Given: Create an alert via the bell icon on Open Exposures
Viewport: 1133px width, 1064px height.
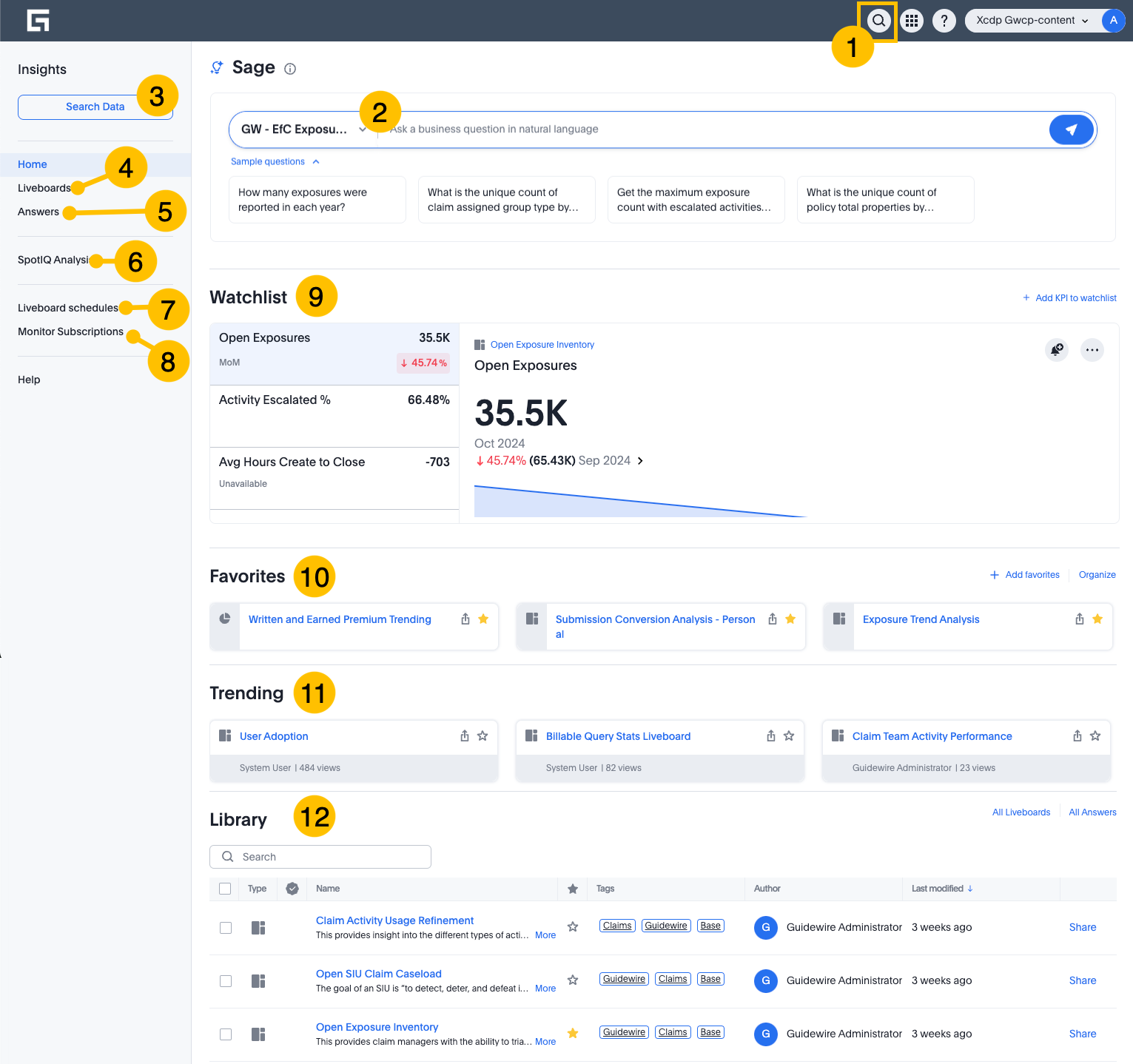Looking at the screenshot, I should pyautogui.click(x=1057, y=349).
